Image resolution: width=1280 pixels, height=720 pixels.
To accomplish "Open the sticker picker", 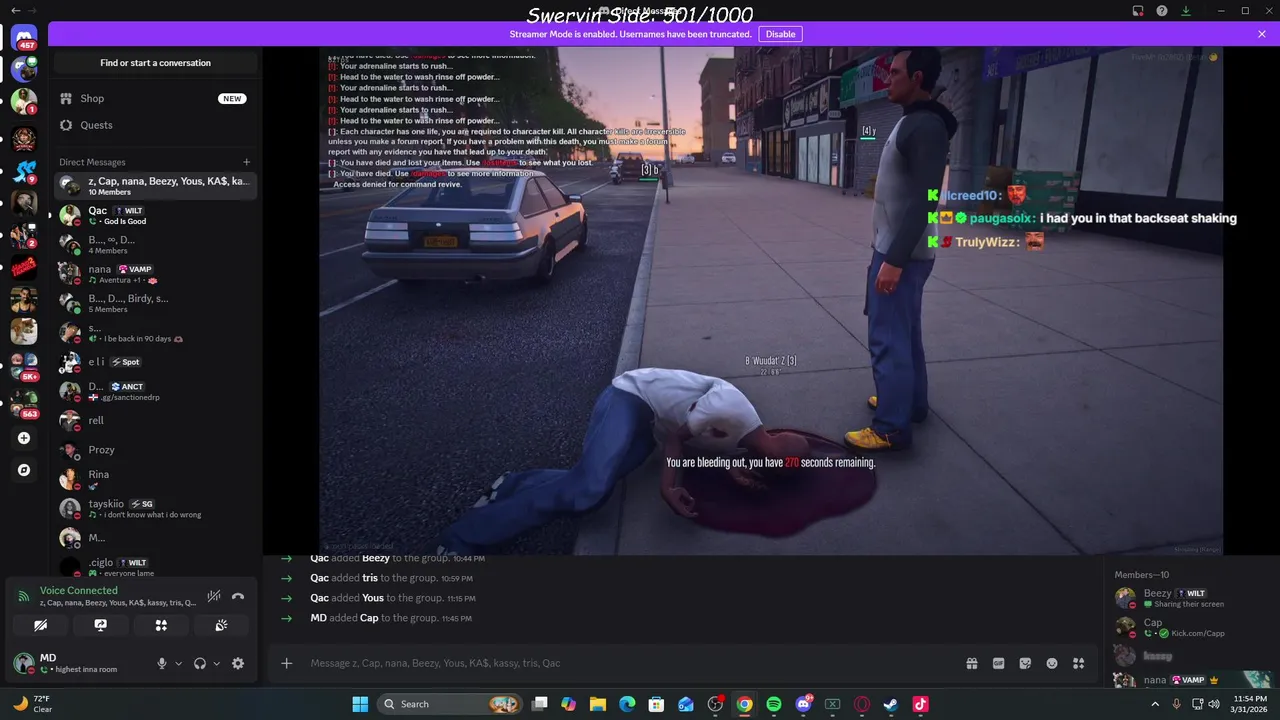I will [x=1025, y=663].
